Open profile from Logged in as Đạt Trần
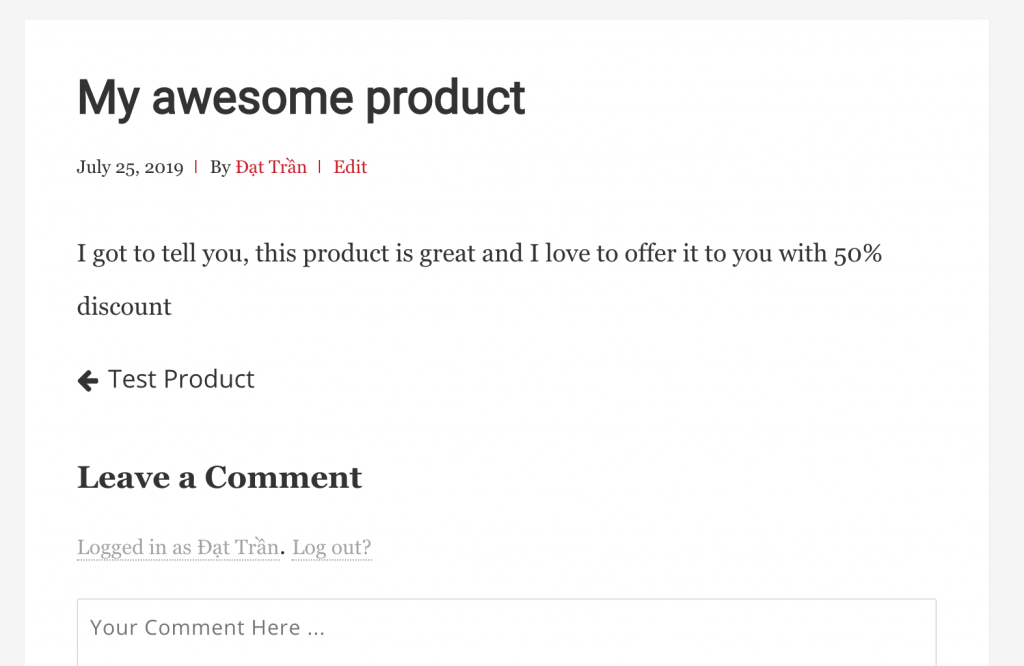Viewport: 1024px width, 666px height. point(178,547)
